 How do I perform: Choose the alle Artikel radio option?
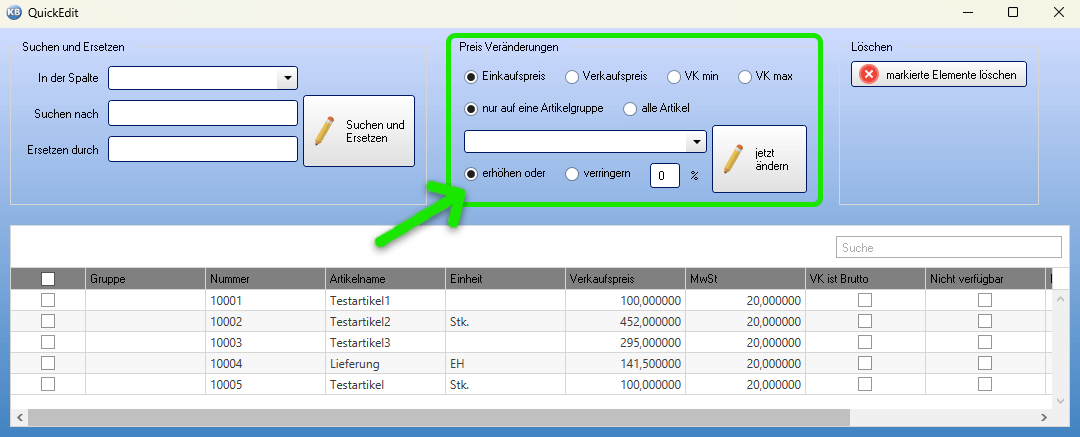630,108
